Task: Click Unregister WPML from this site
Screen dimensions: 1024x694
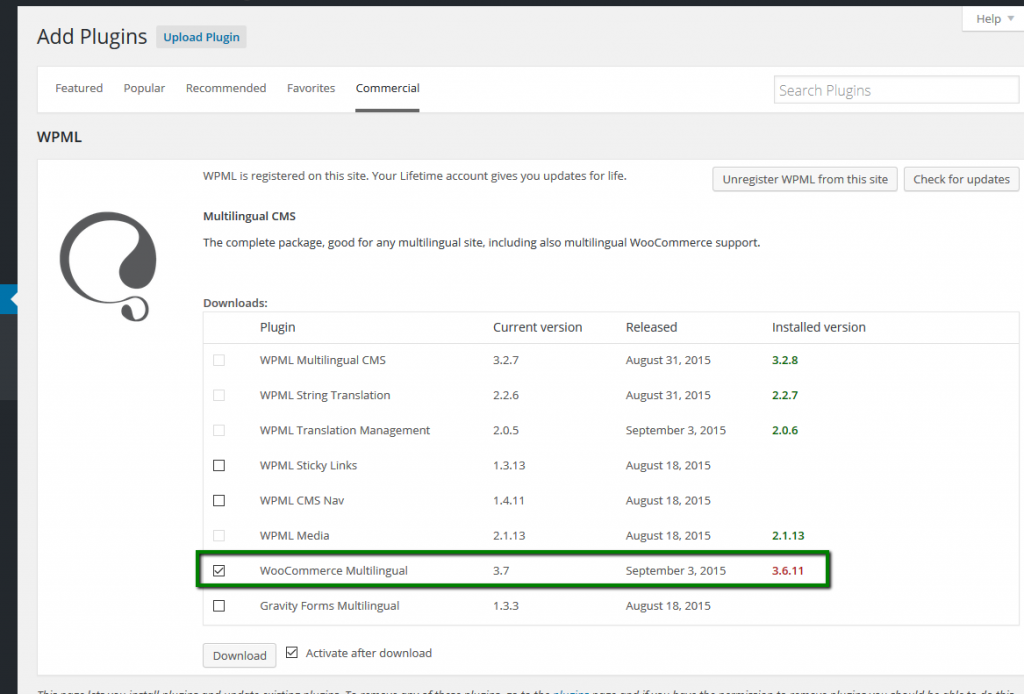Action: pos(805,180)
